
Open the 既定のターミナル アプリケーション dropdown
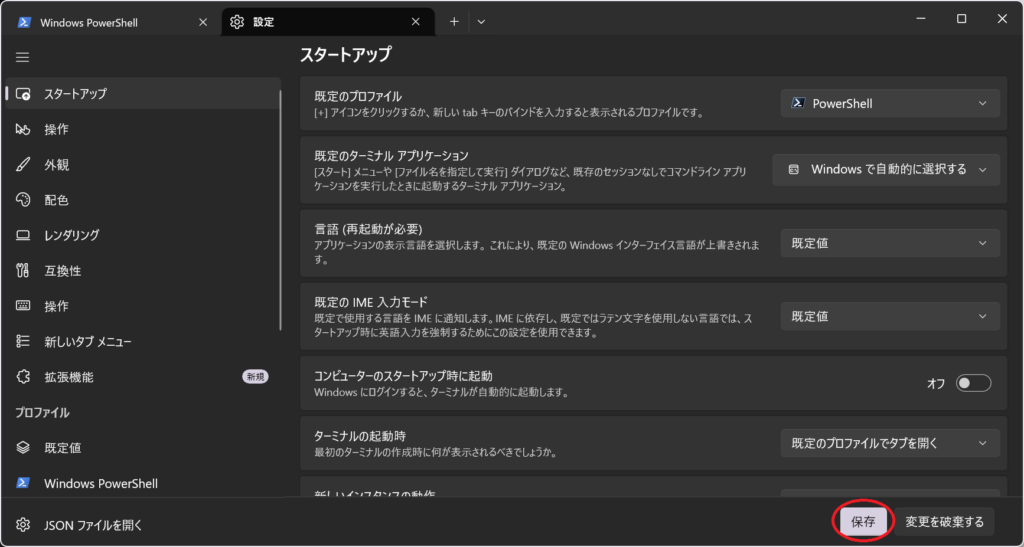(x=886, y=170)
